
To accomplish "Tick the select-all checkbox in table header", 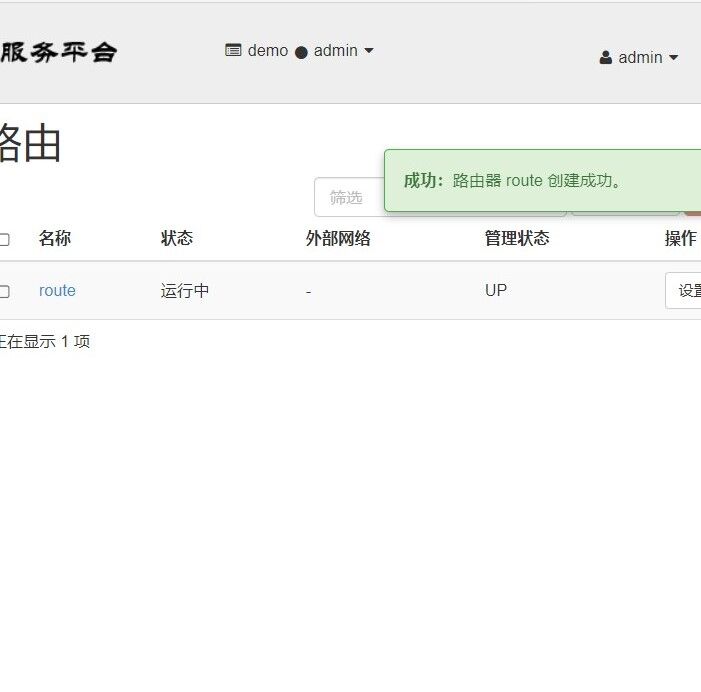I will tap(4, 240).
